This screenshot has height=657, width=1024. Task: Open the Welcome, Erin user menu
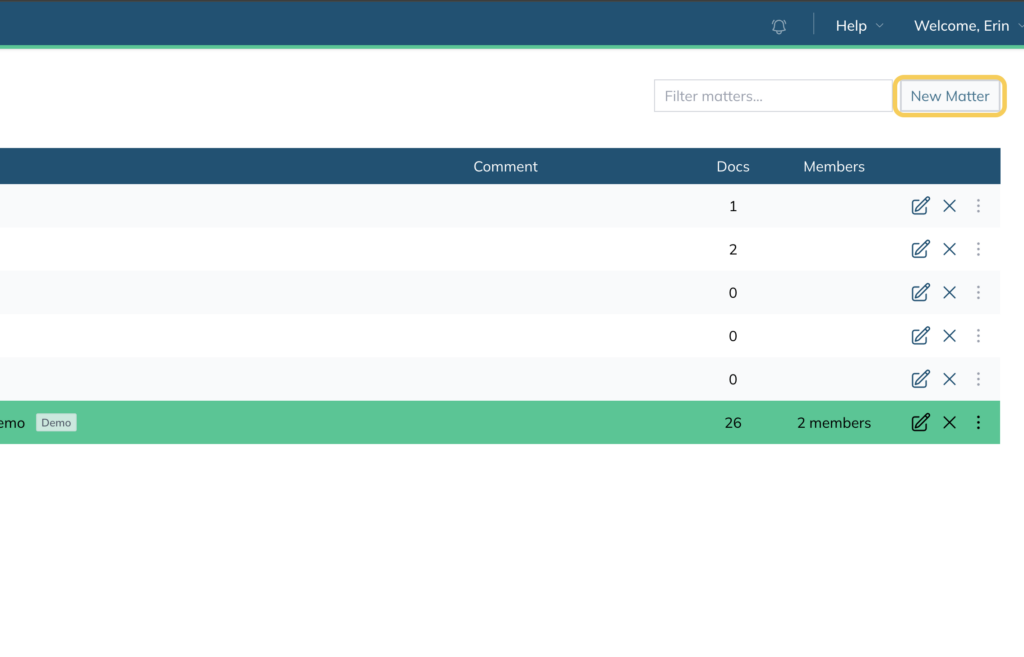coord(968,25)
